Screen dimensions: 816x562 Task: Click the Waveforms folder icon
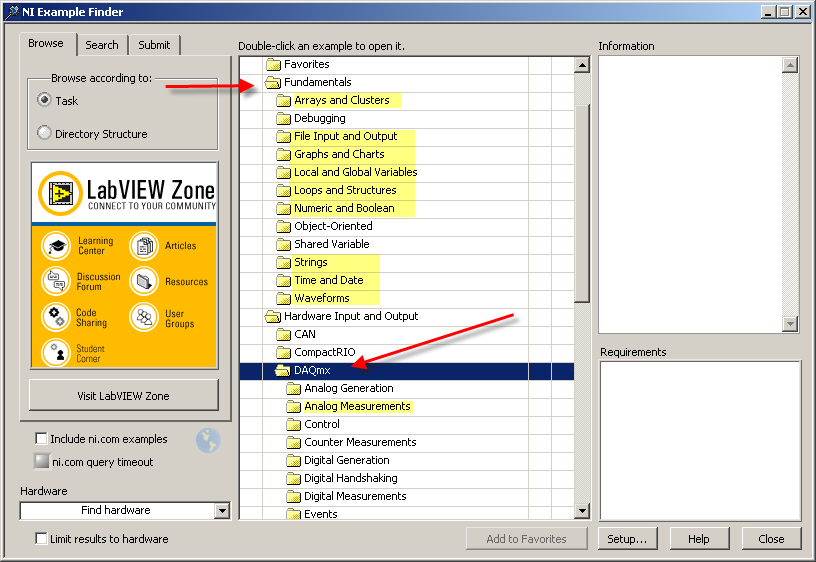point(284,298)
